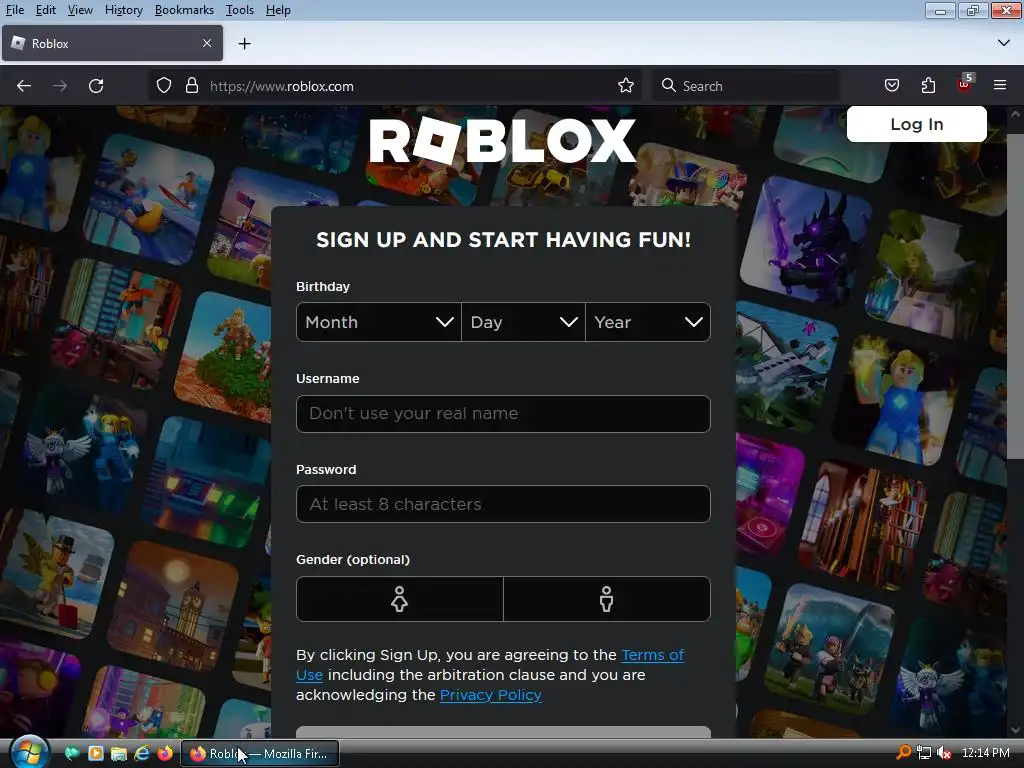Screen dimensions: 1024x768
Task: Expand the Year birthday dropdown
Action: [x=648, y=322]
